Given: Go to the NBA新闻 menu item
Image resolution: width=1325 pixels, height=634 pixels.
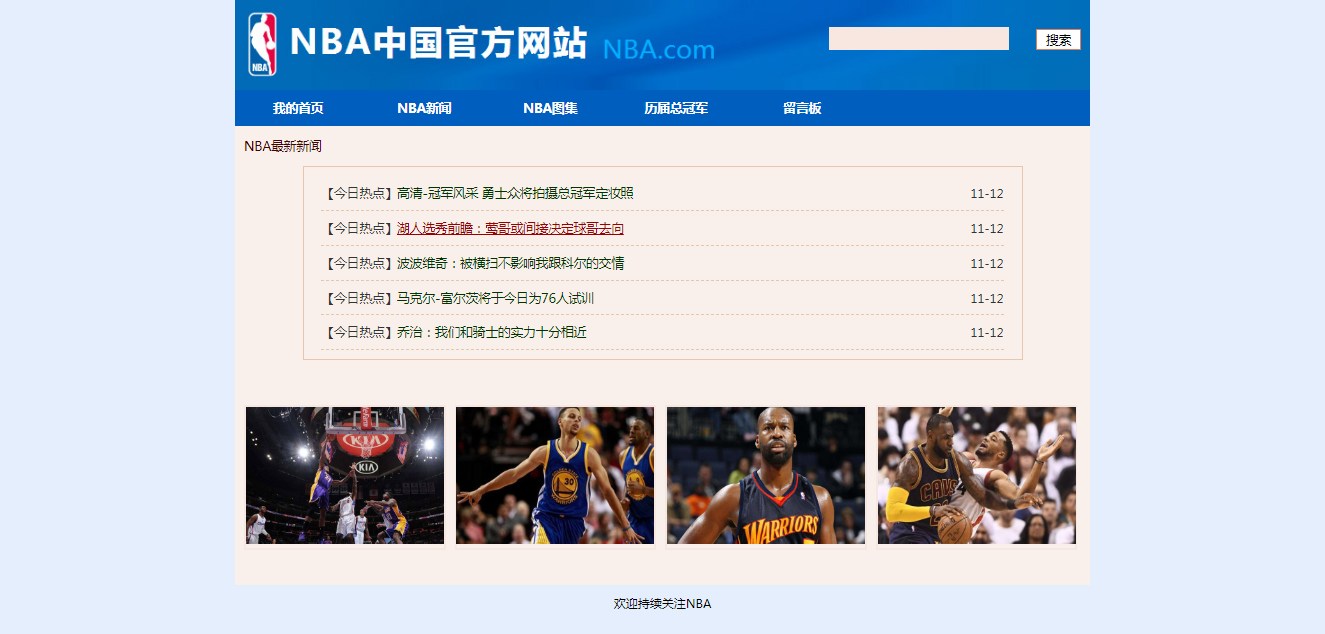Looking at the screenshot, I should (424, 108).
